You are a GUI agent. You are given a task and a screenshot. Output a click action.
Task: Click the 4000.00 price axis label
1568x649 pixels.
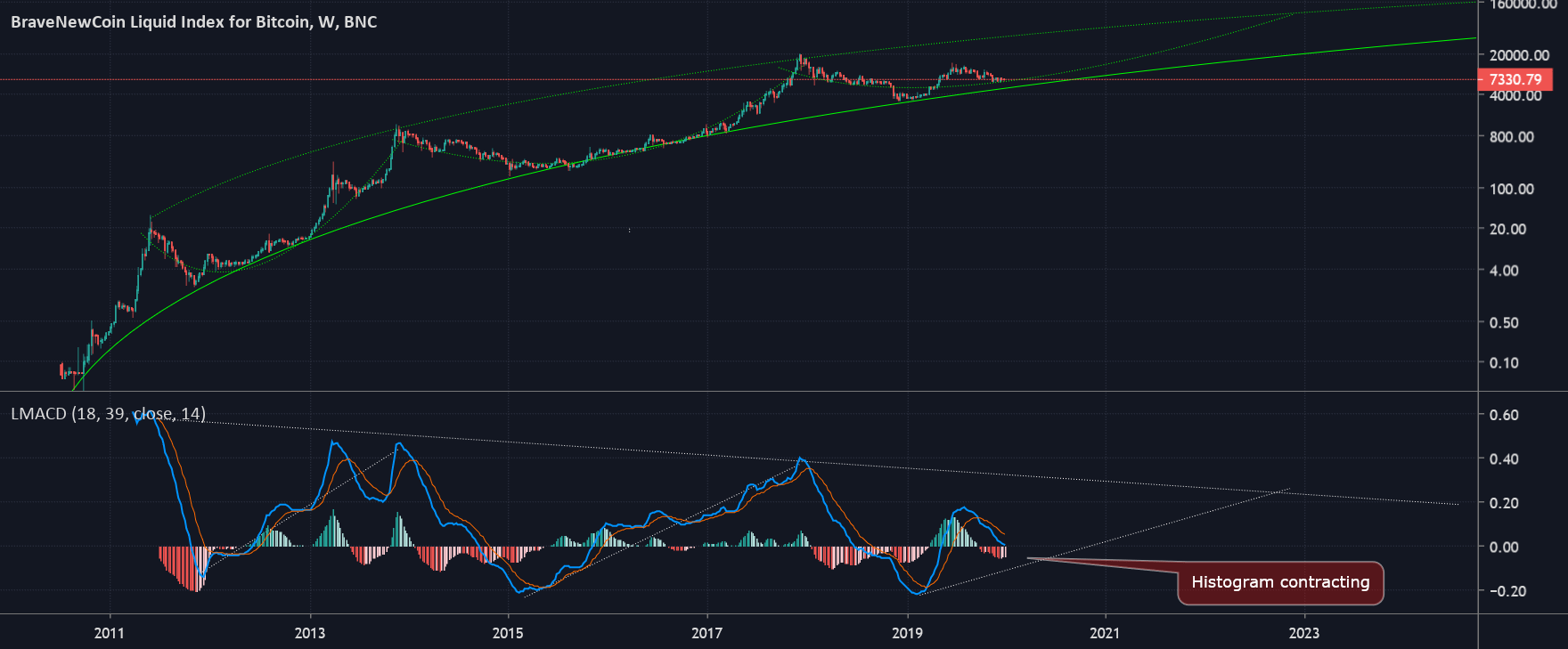[x=1515, y=95]
